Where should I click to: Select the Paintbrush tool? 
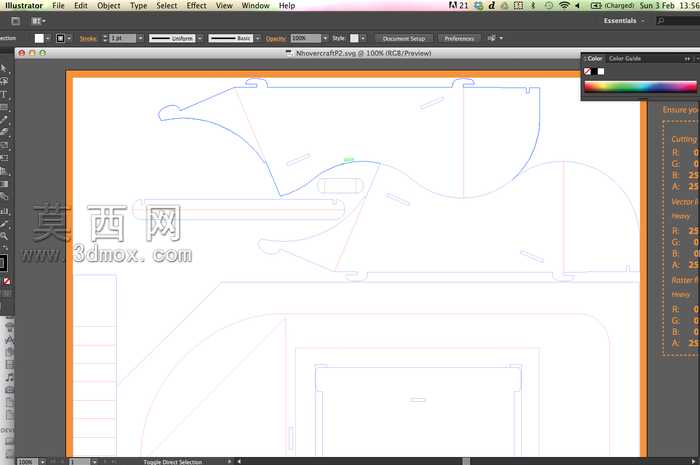(x=4, y=120)
